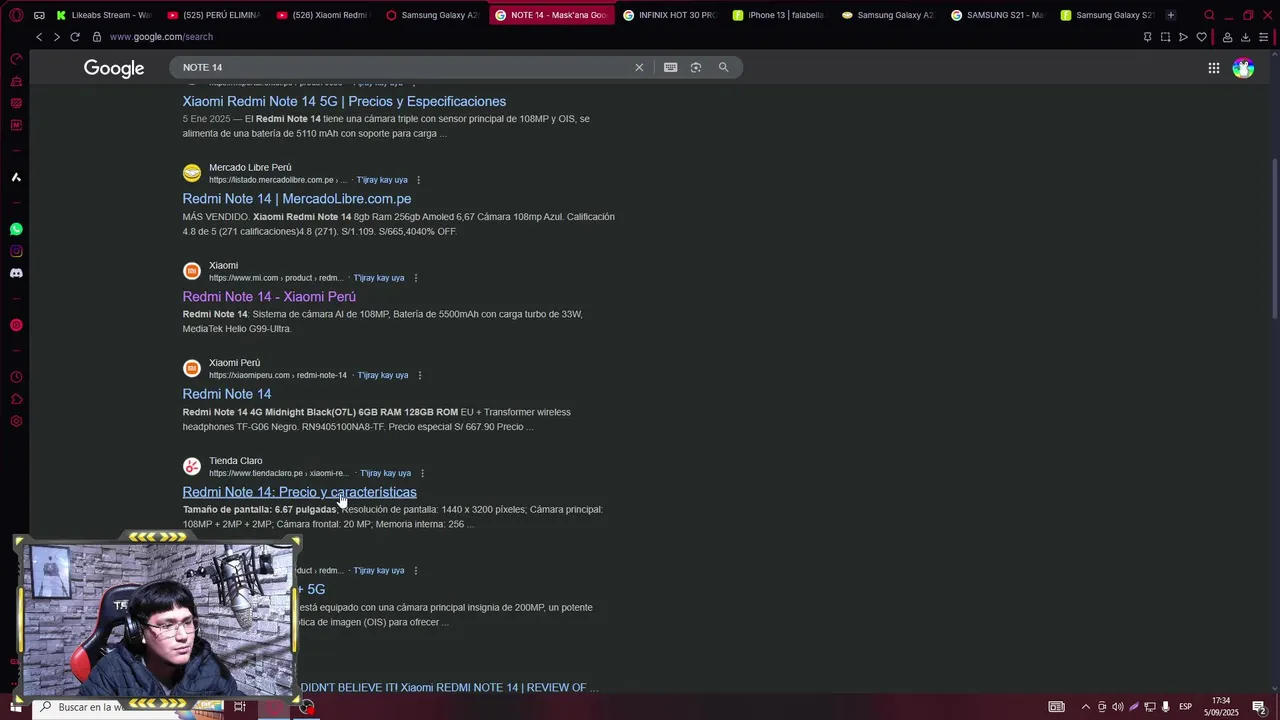
Task: Search by image with Google Lens
Action: (x=696, y=67)
